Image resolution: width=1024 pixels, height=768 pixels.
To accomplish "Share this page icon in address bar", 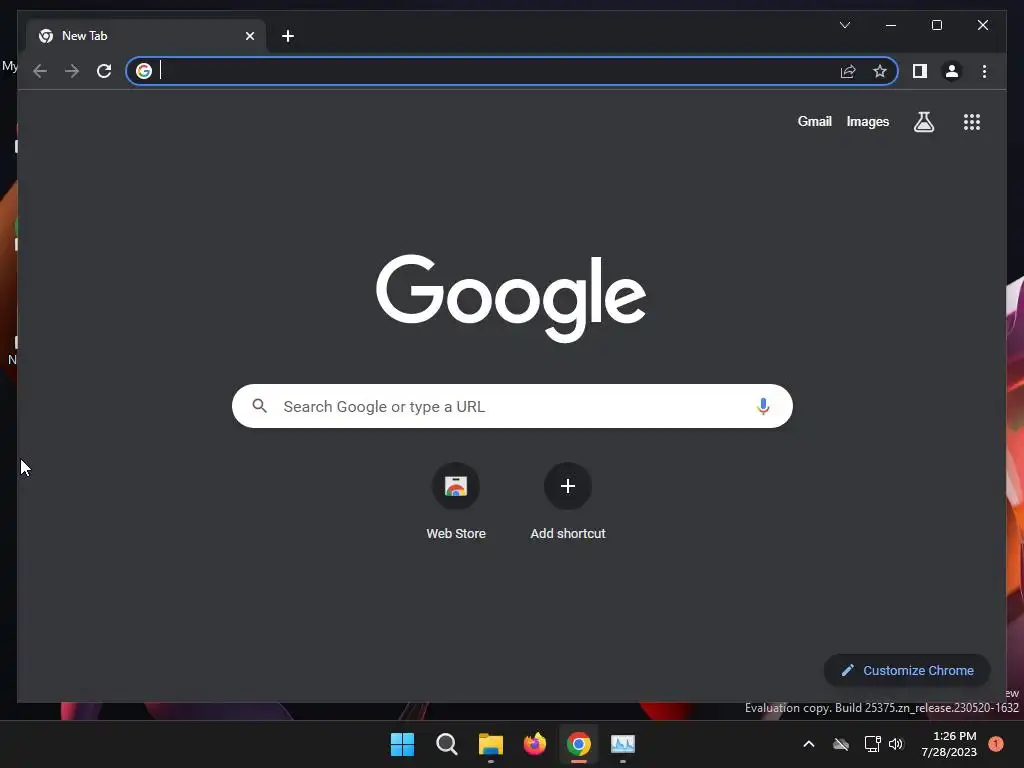I will click(848, 71).
